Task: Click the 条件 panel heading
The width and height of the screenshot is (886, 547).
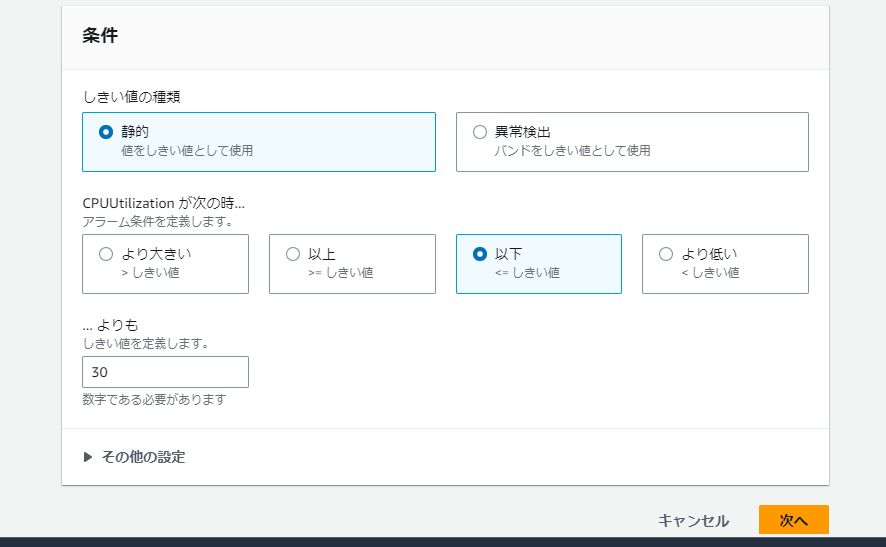Action: point(100,36)
